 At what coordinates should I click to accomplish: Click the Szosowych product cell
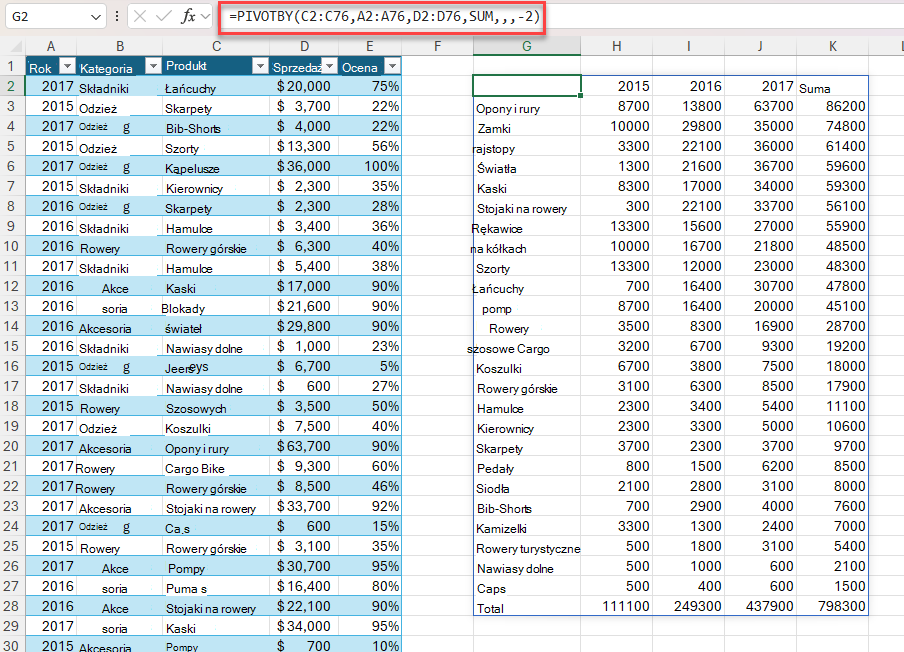pyautogui.click(x=196, y=409)
